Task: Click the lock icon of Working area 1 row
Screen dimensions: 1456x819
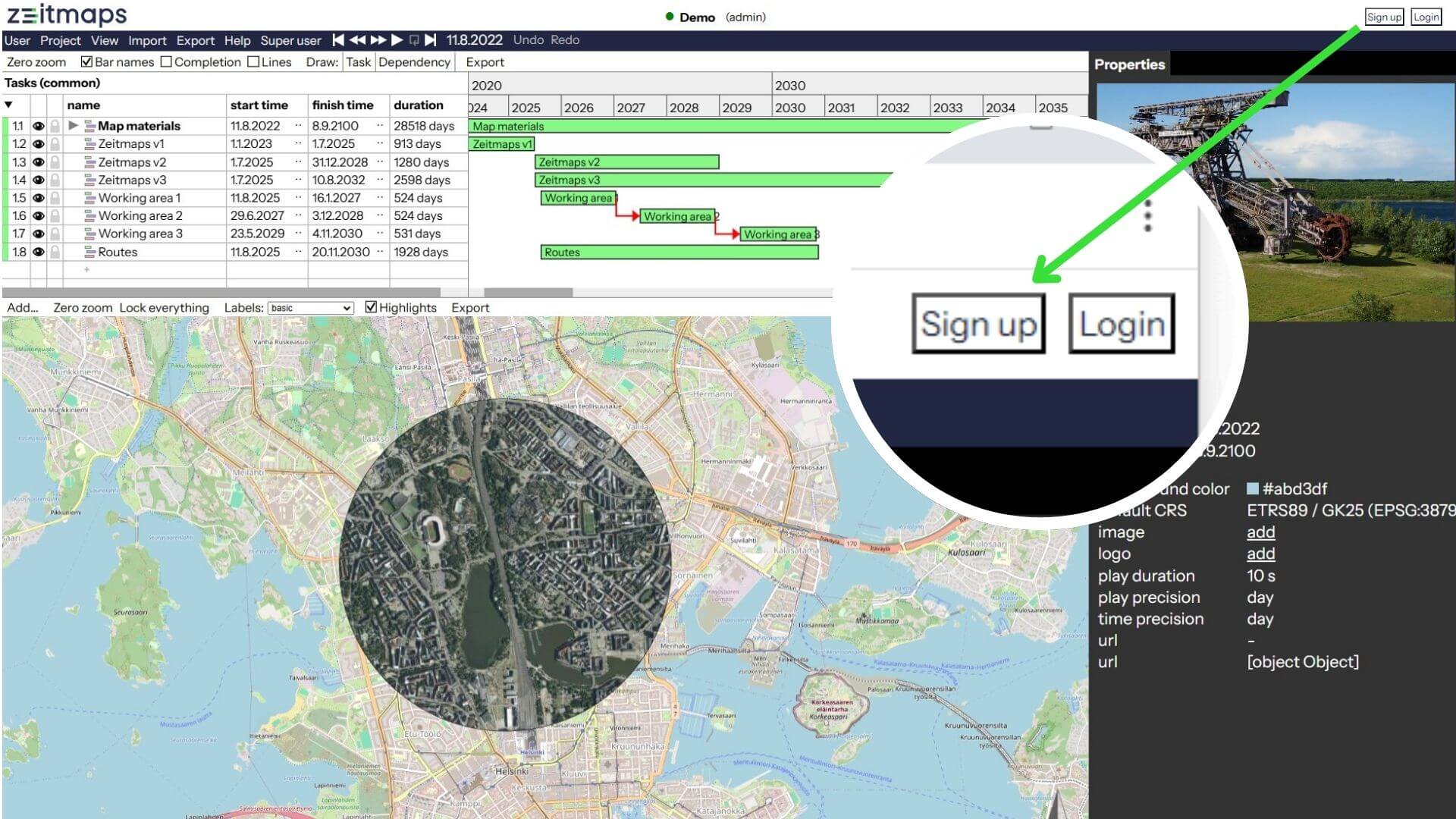Action: pos(55,198)
